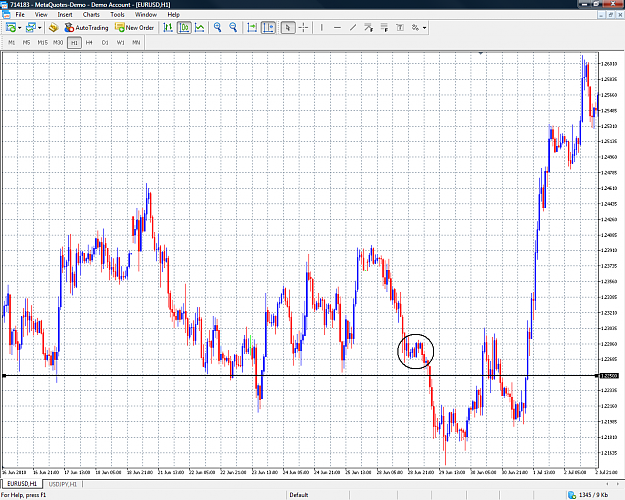Switch to M15 timeframe
The width and height of the screenshot is (625, 500).
click(42, 42)
